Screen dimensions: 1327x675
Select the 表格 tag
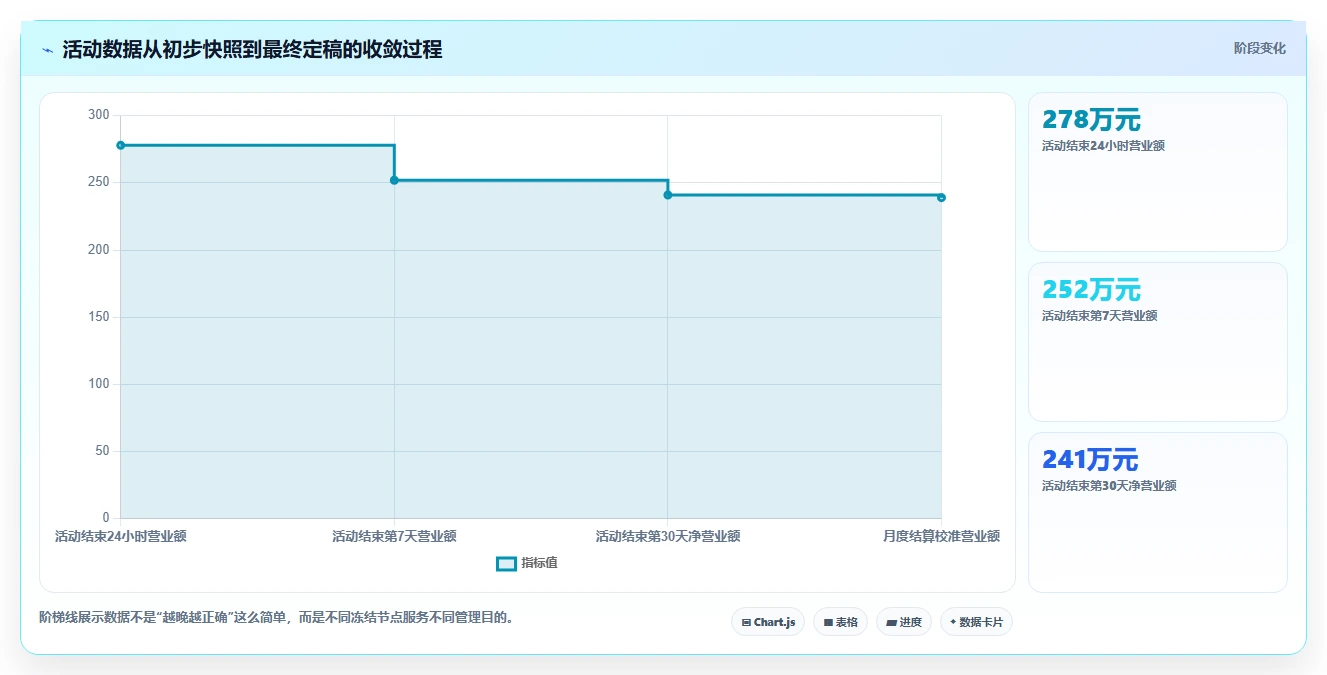coord(840,622)
